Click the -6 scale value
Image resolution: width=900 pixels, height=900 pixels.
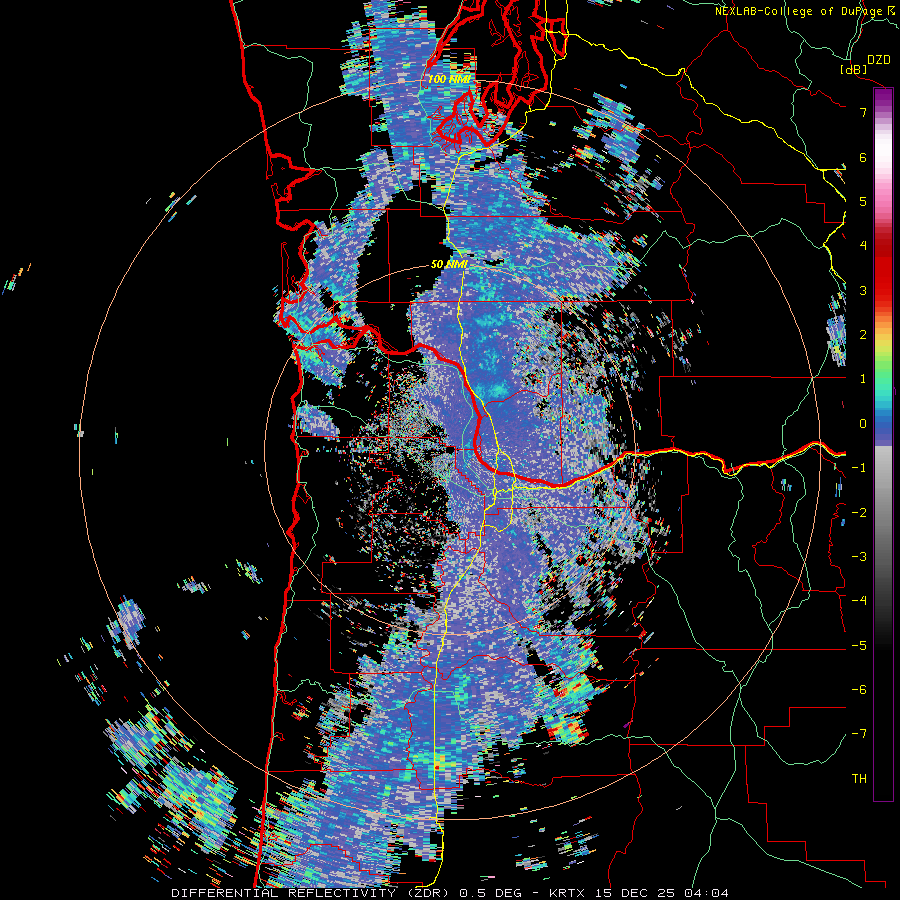tap(859, 690)
